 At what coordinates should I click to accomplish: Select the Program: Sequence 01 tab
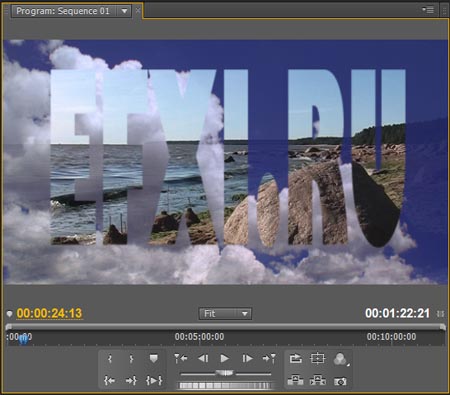63,11
